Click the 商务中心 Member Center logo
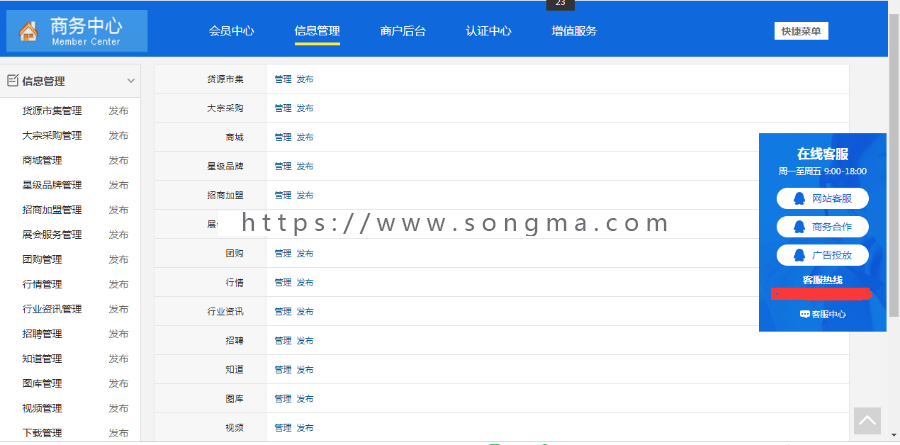 77,31
